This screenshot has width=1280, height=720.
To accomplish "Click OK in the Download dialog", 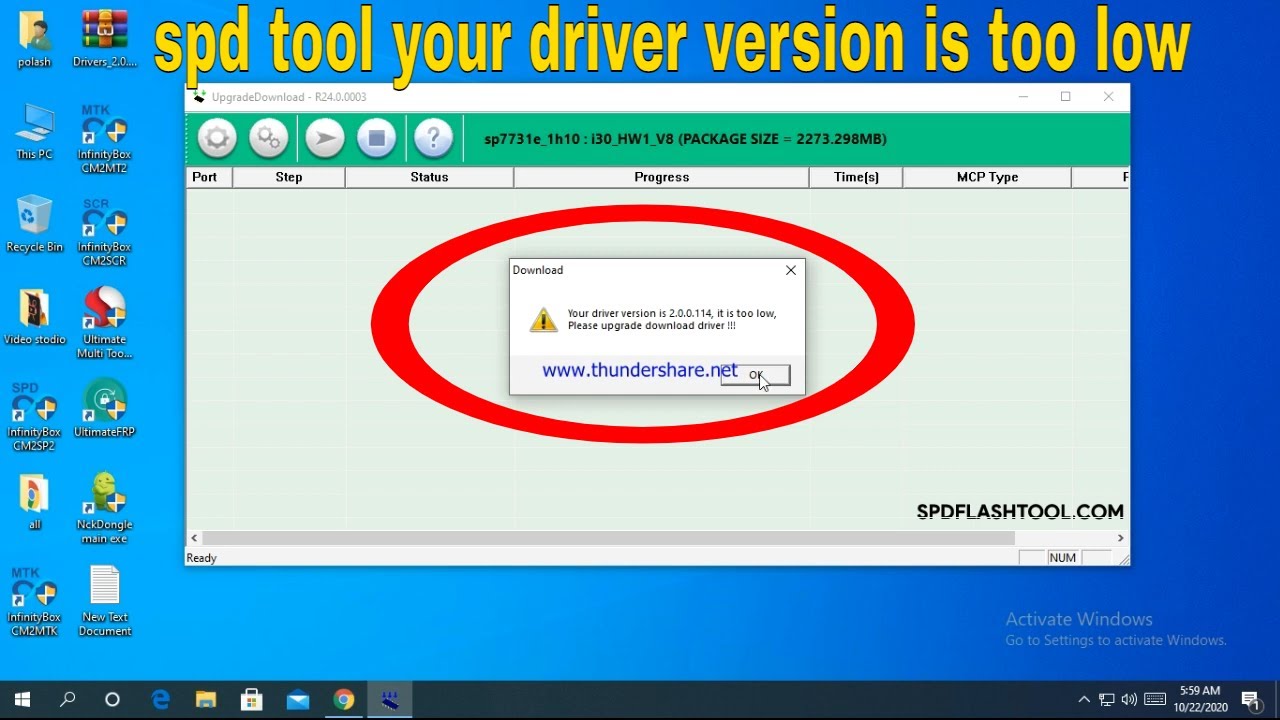I will tap(755, 375).
